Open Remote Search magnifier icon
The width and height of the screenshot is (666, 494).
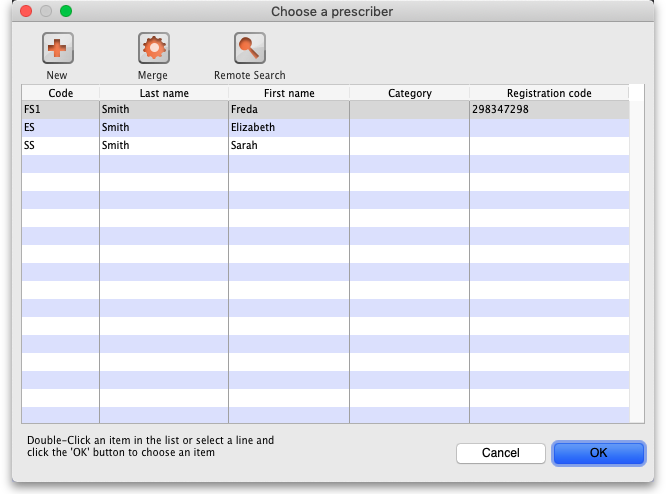(x=249, y=48)
